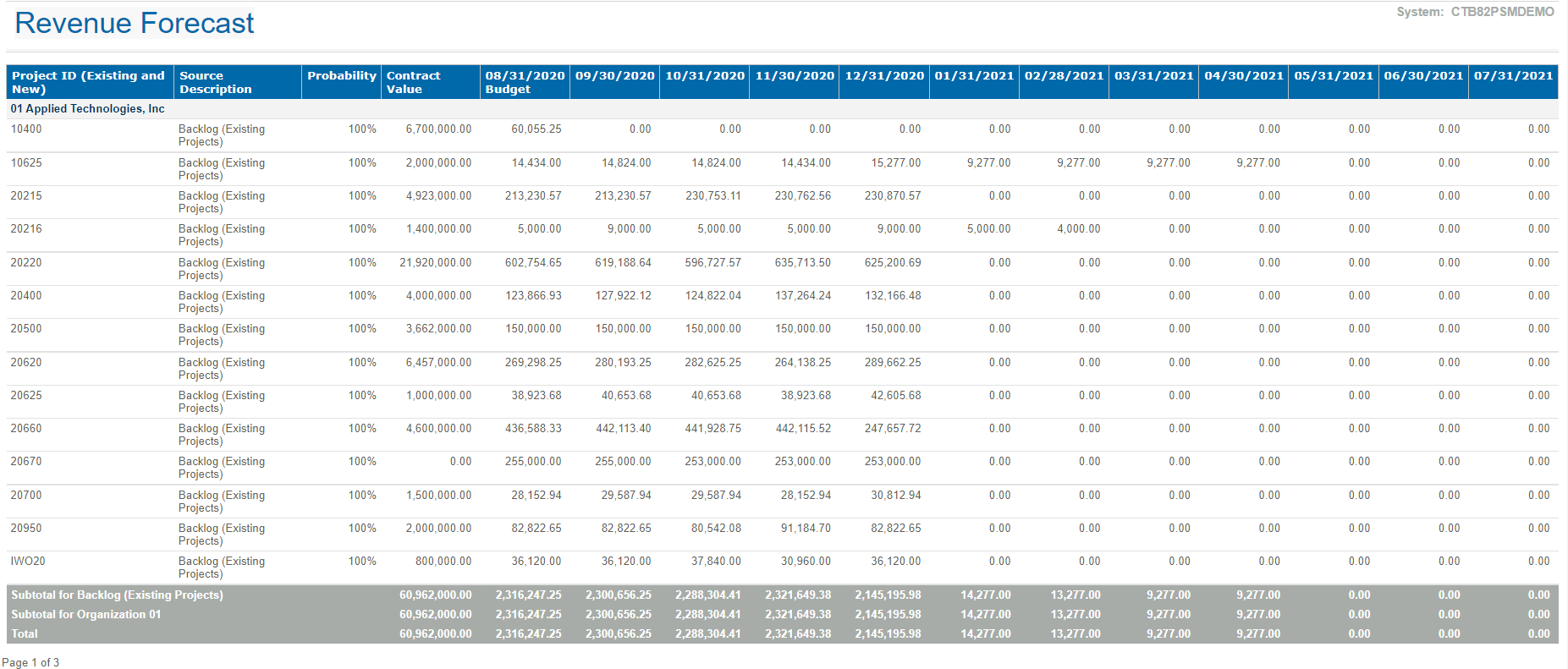This screenshot has height=669, width=1568.
Task: Click the 08/31/2020 Budget column header
Action: click(x=524, y=82)
